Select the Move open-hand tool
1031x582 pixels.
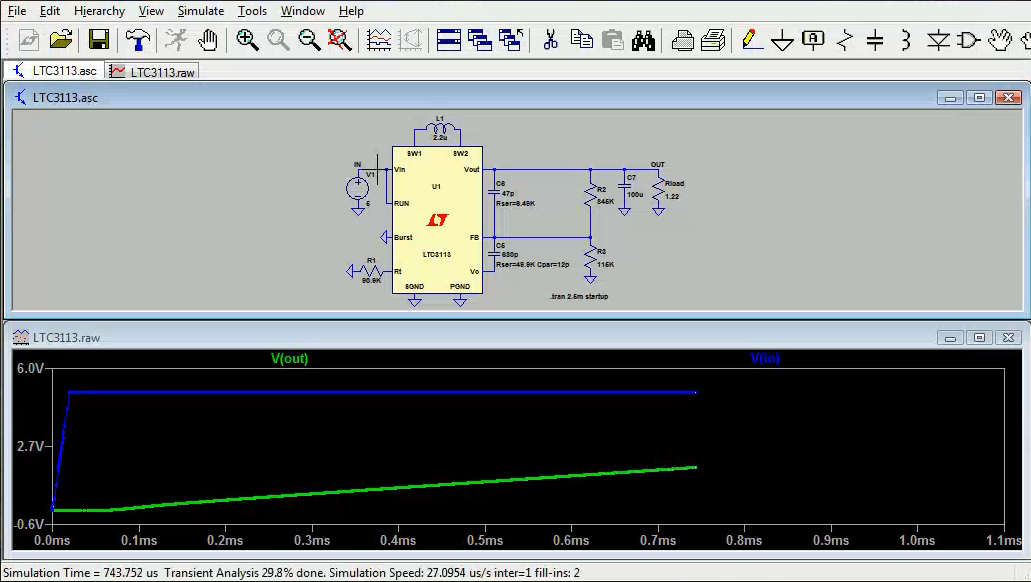click(999, 40)
